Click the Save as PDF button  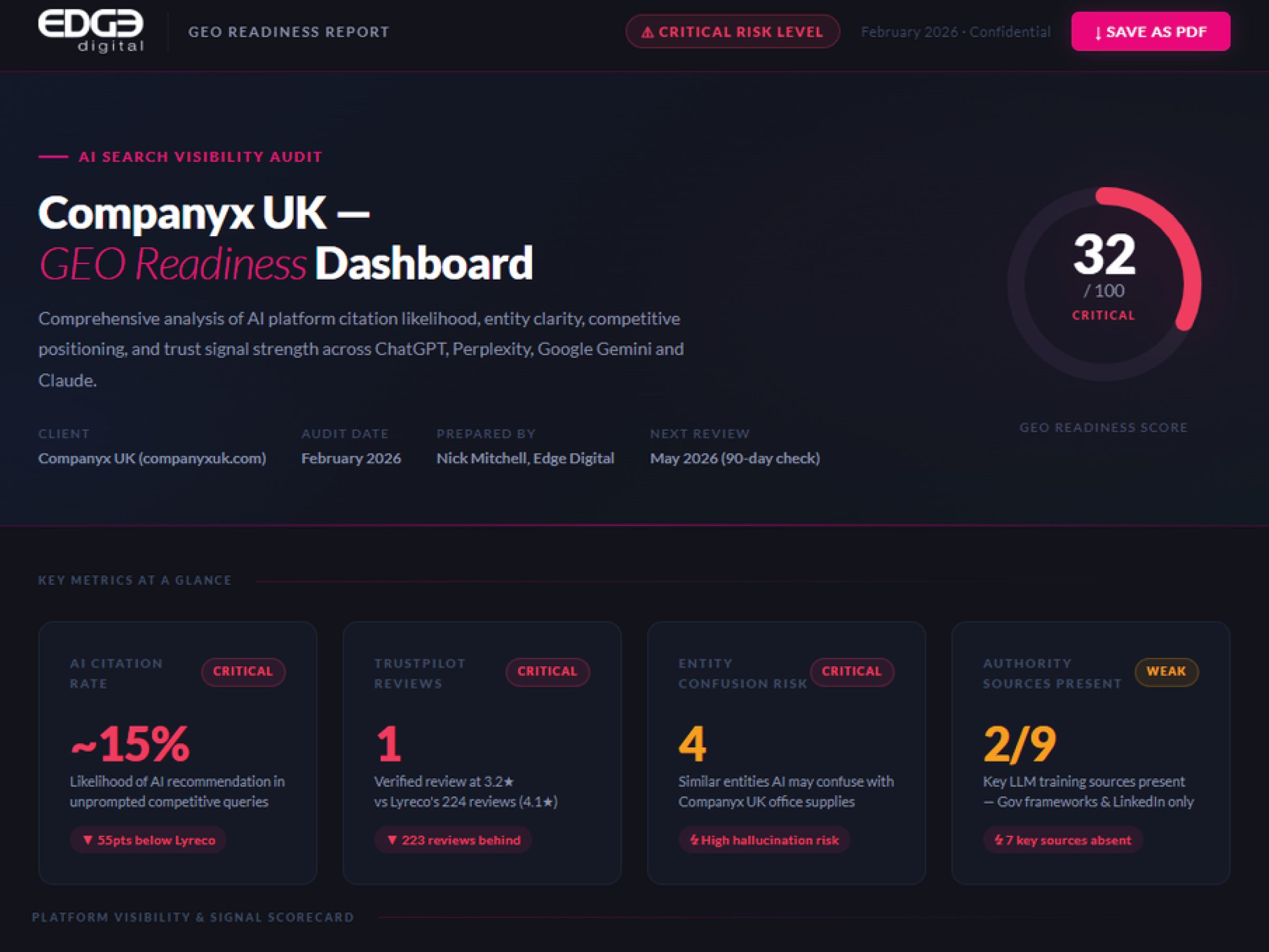(1150, 32)
